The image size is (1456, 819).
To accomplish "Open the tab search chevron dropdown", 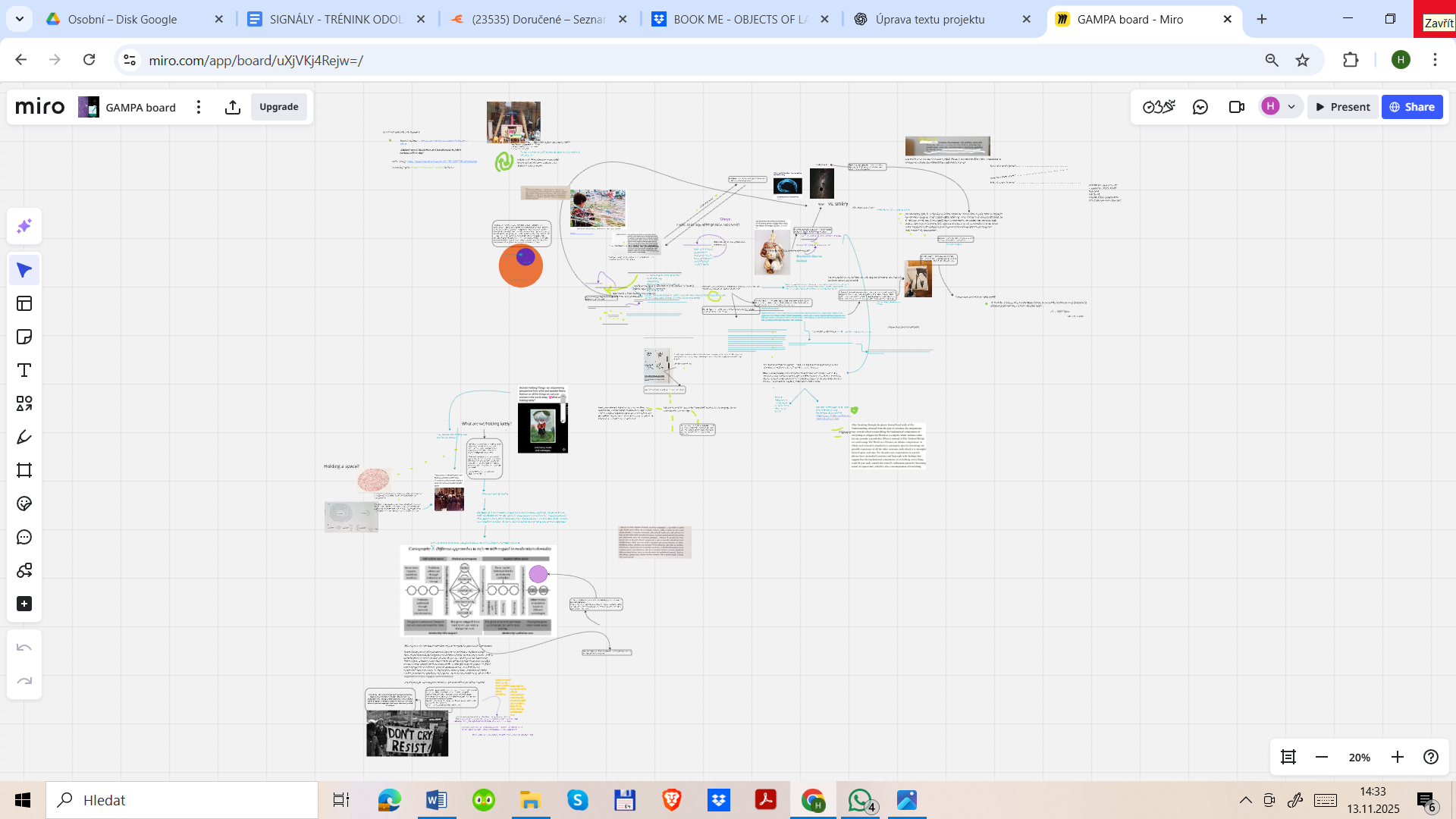I will (20, 19).
